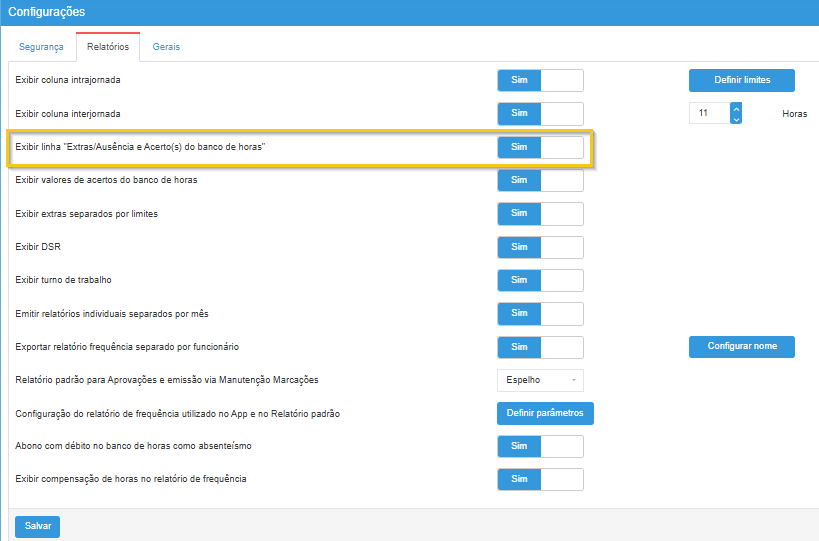Disable Extras/Ausência e Acerto(s) line toggle
Screen dimensions: 819x541
click(540, 147)
